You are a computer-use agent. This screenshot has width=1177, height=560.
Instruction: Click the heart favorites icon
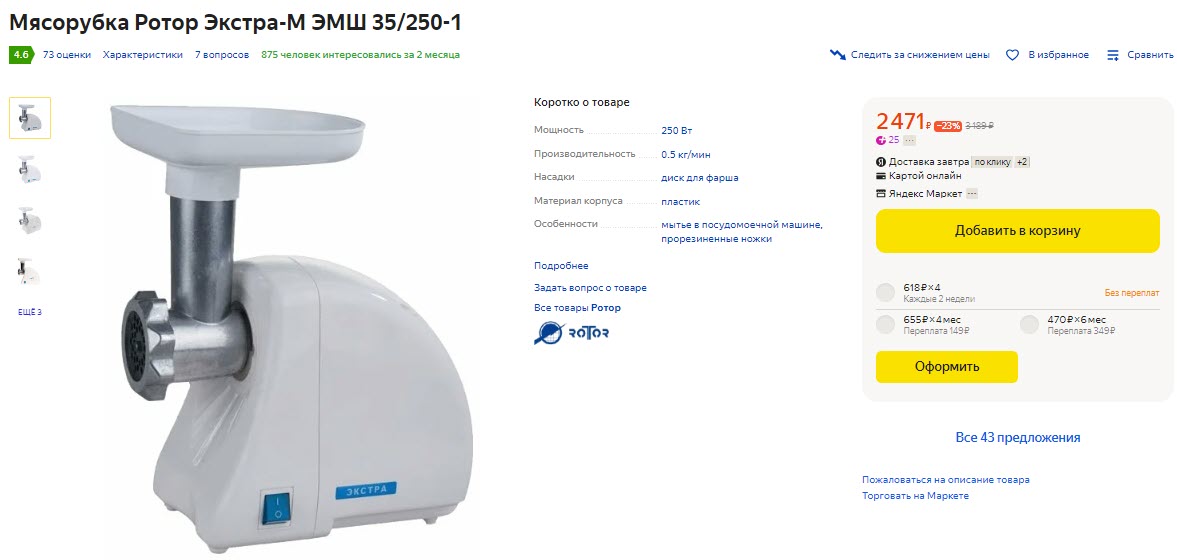pos(1012,55)
